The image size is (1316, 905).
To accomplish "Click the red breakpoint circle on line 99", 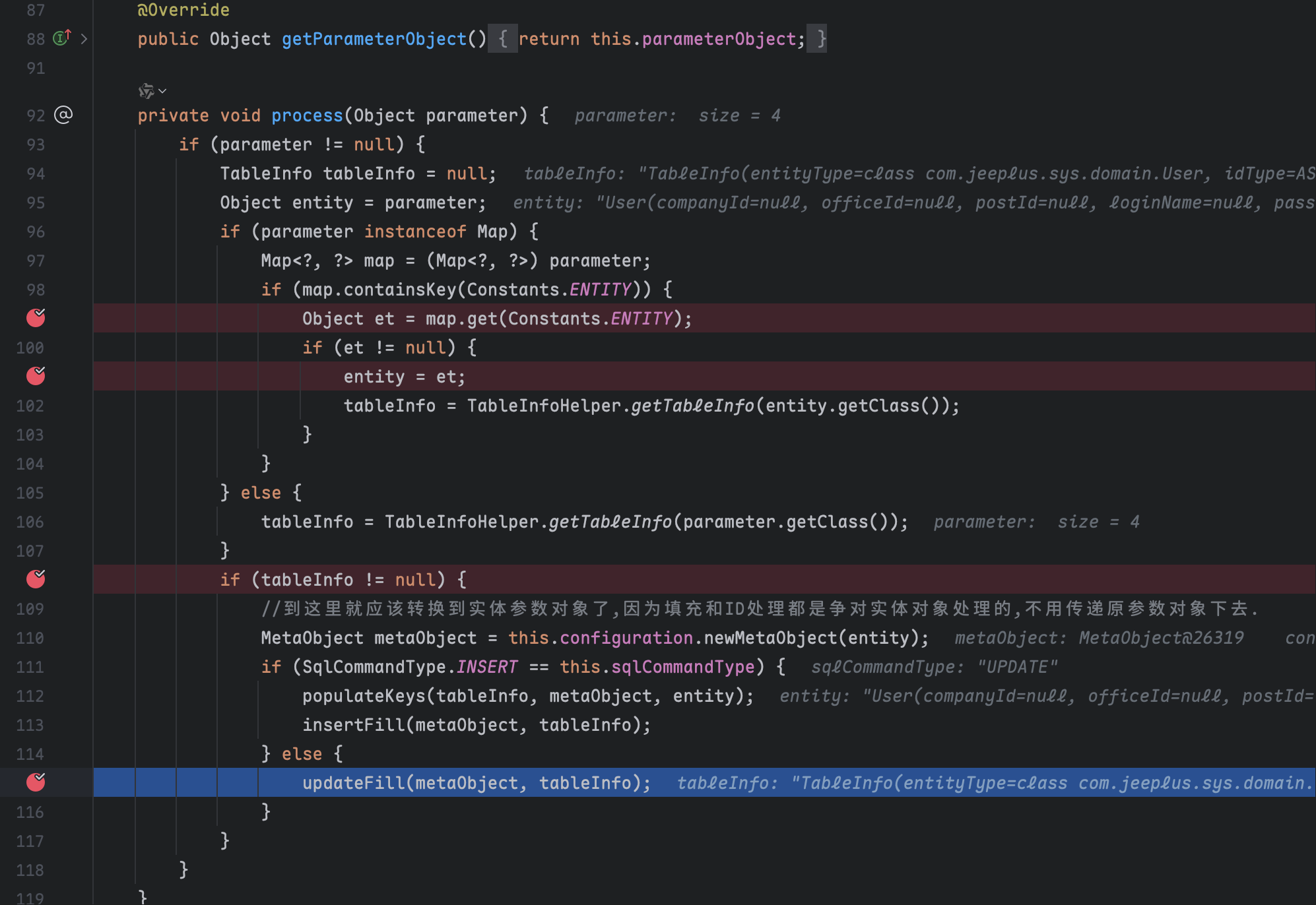I will click(36, 318).
